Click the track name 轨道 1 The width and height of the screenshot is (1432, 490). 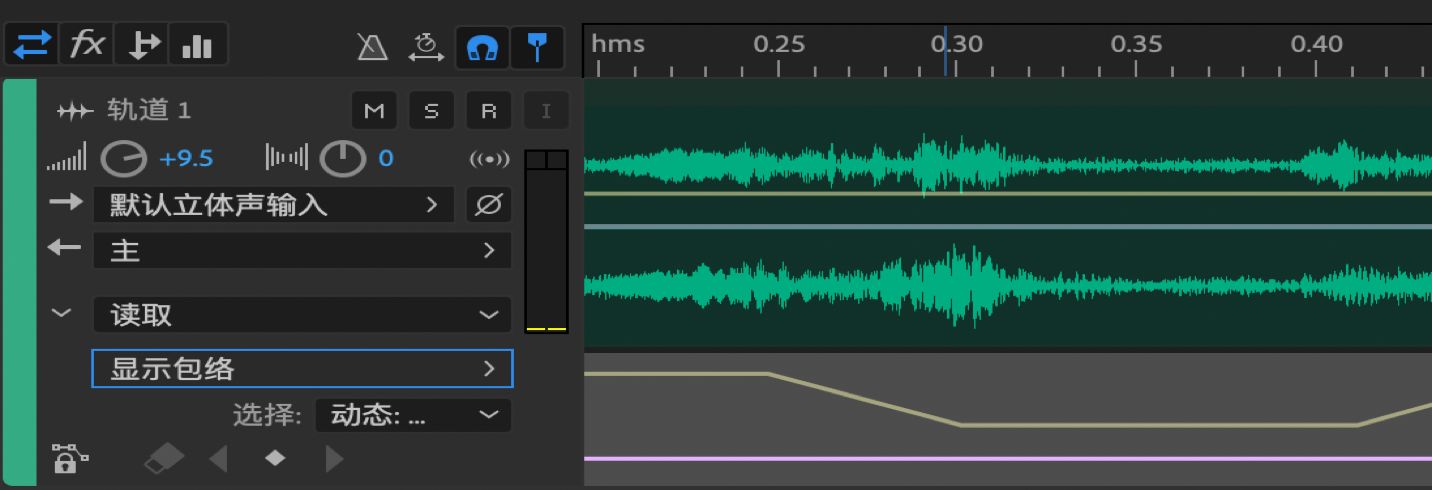click(x=149, y=110)
